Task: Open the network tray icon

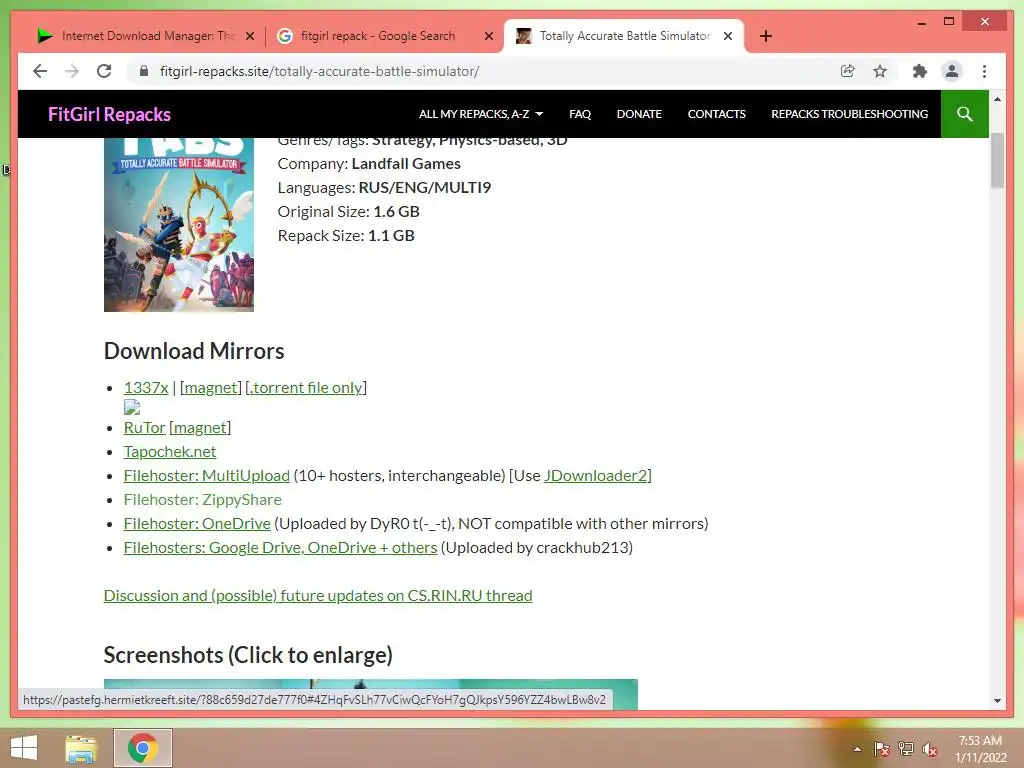Action: 906,749
